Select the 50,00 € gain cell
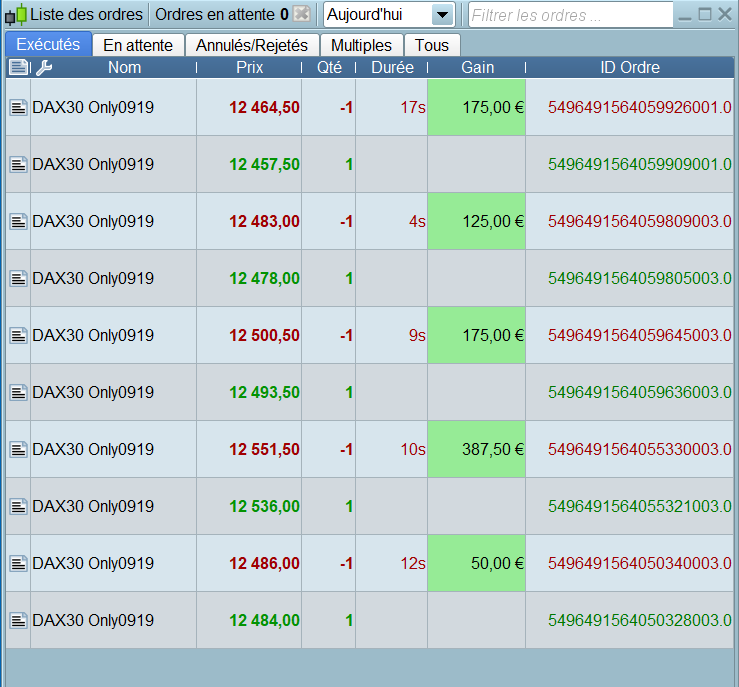 476,564
